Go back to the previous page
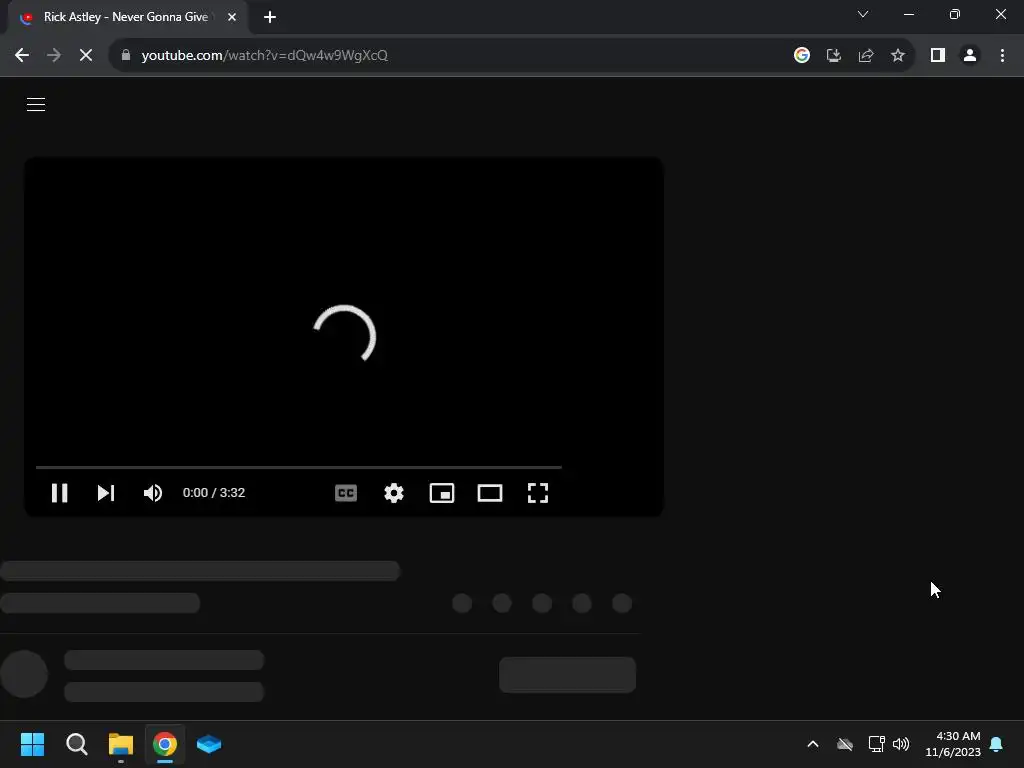This screenshot has height=768, width=1024. 22,55
